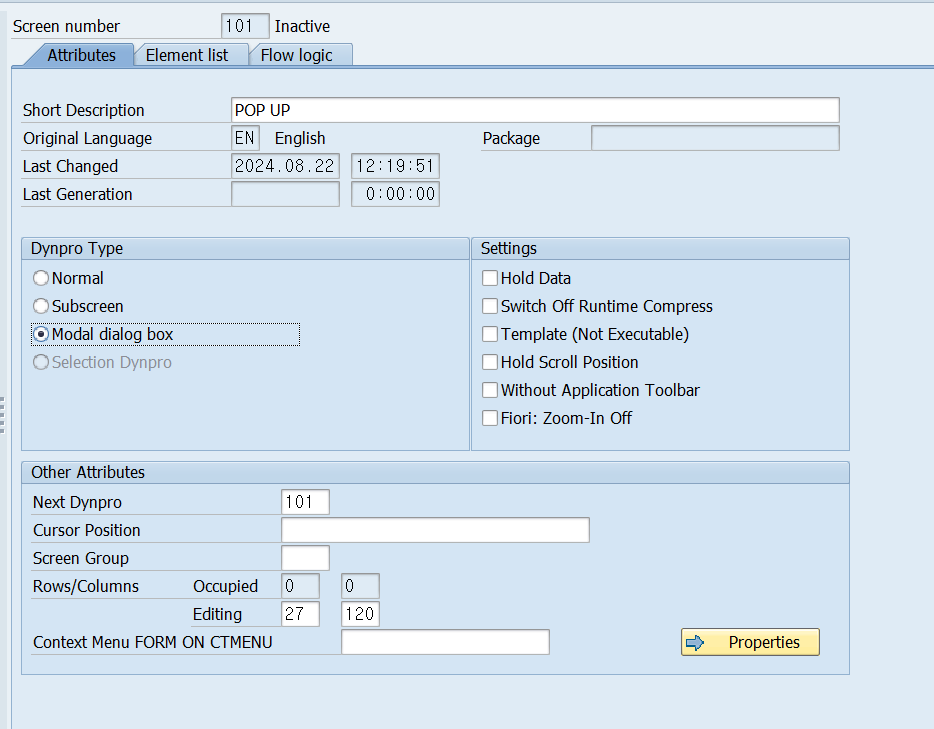This screenshot has width=934, height=729.
Task: Click the Last Changed label
Action: point(70,166)
